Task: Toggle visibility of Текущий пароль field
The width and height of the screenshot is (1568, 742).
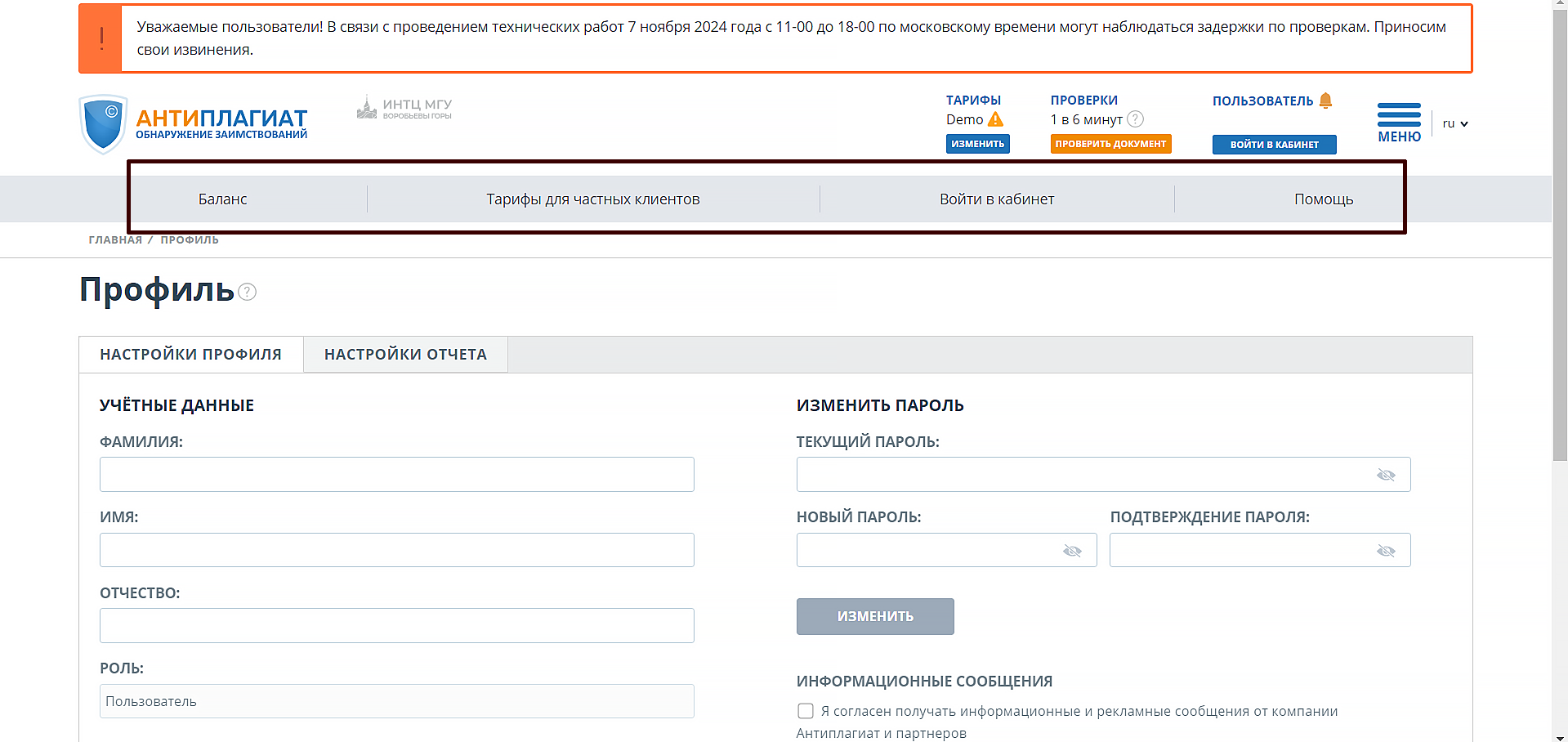Action: pos(1386,475)
